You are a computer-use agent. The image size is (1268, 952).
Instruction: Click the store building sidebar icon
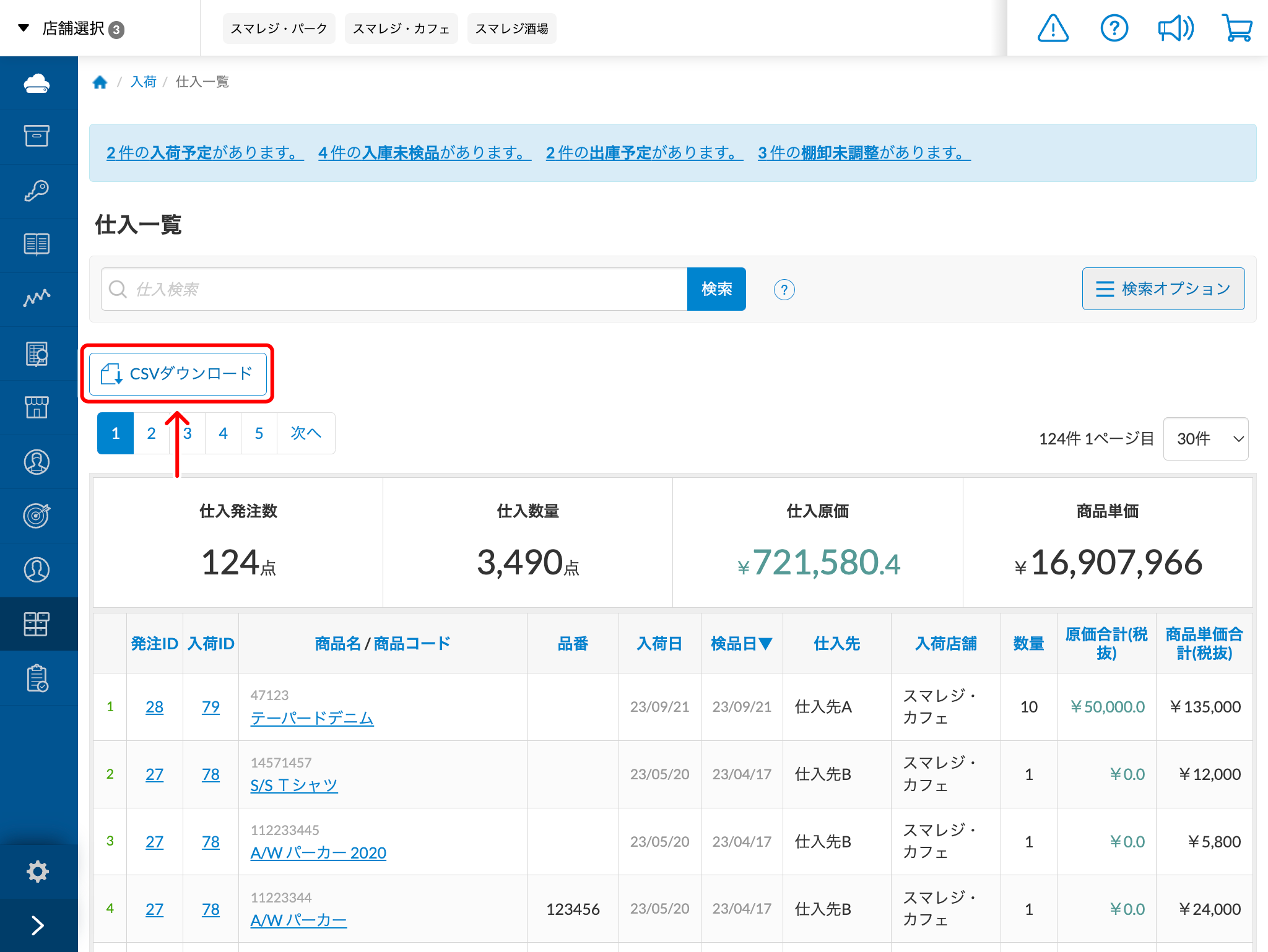pyautogui.click(x=37, y=407)
